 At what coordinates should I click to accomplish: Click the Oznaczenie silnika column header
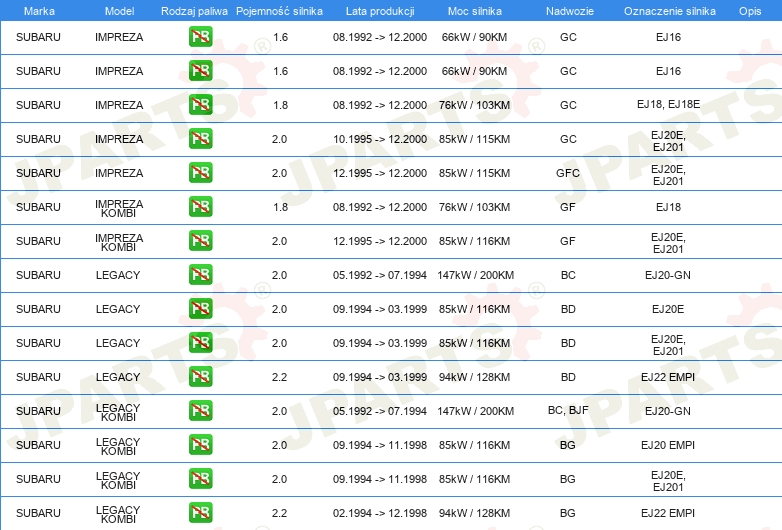click(x=670, y=11)
